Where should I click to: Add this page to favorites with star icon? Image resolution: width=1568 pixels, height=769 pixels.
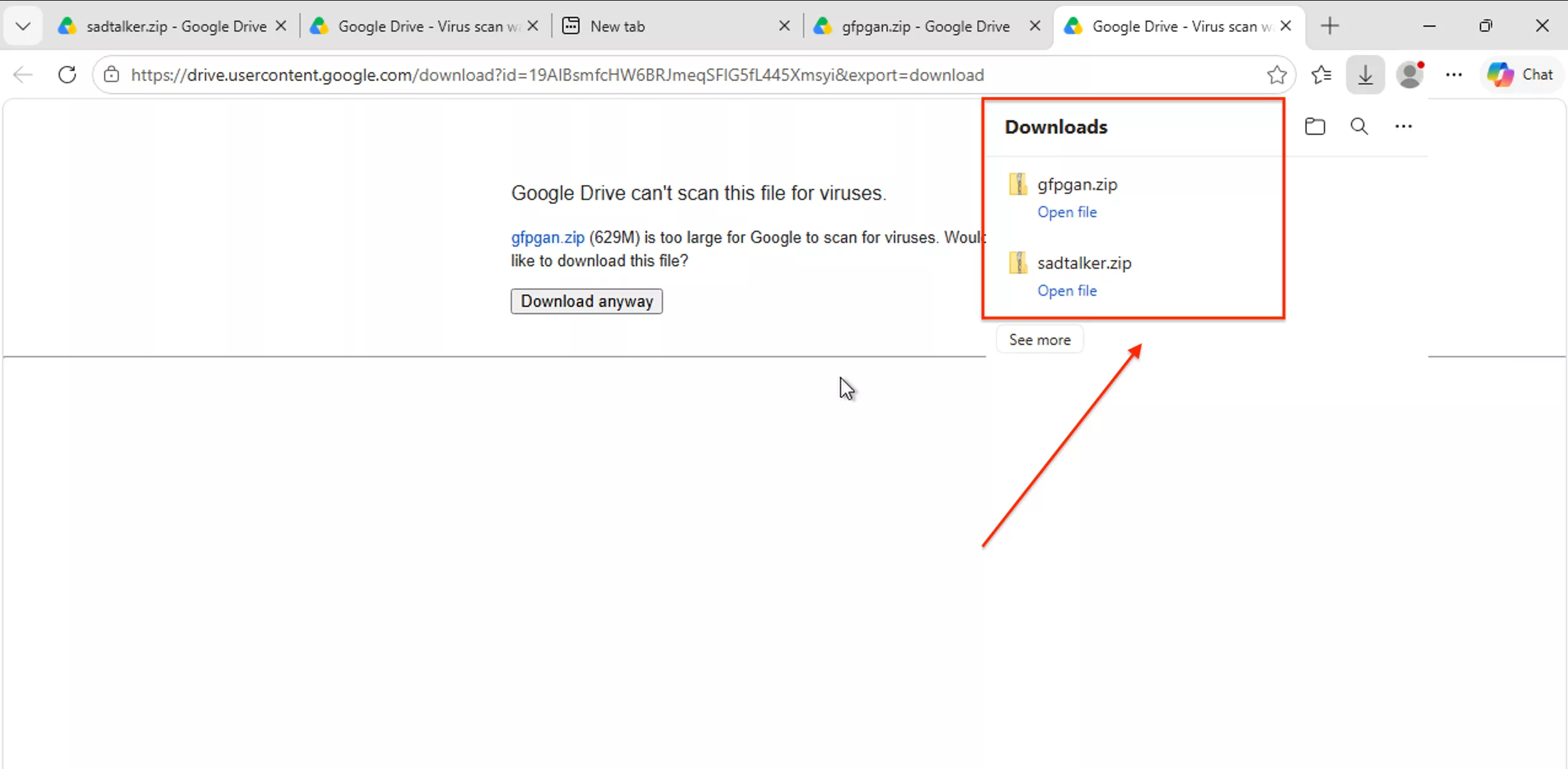coord(1277,75)
